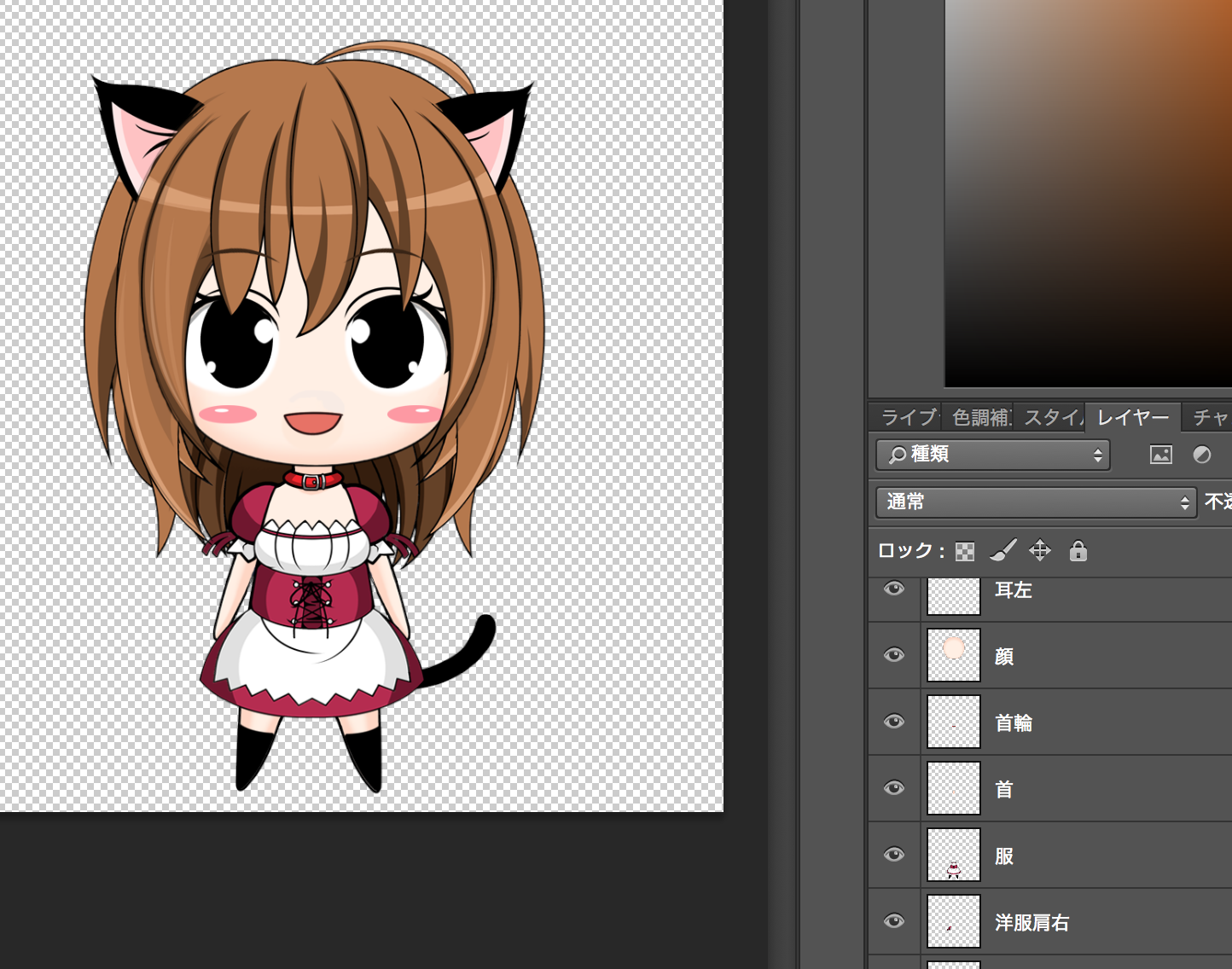Hide the 服 layer
Screen dimensions: 1232x969
tap(894, 855)
